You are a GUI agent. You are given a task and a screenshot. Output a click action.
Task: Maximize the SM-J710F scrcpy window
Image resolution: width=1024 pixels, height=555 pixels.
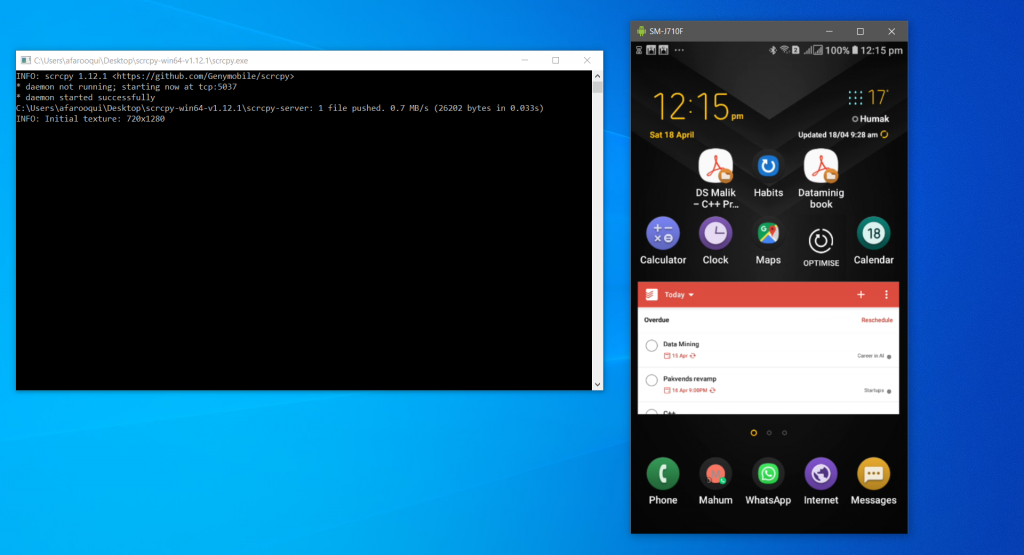pos(860,31)
